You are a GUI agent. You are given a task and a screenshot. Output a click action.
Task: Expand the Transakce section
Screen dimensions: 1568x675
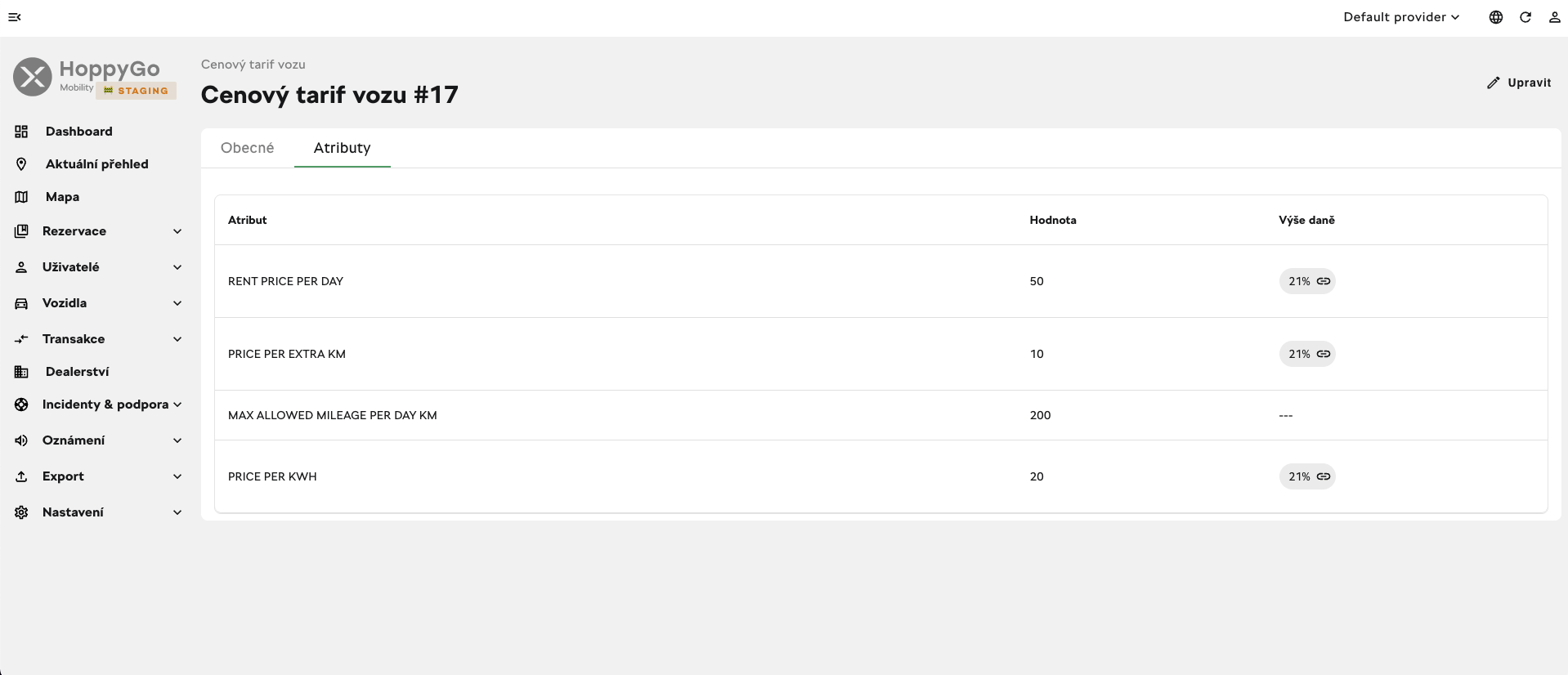click(98, 339)
